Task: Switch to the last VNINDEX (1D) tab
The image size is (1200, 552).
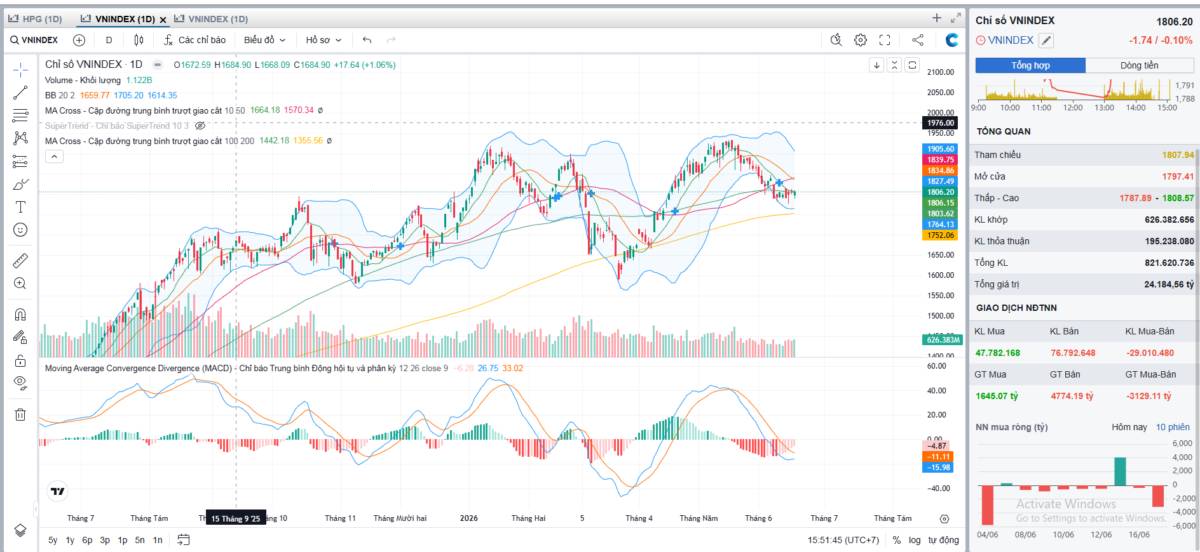Action: coord(211,18)
